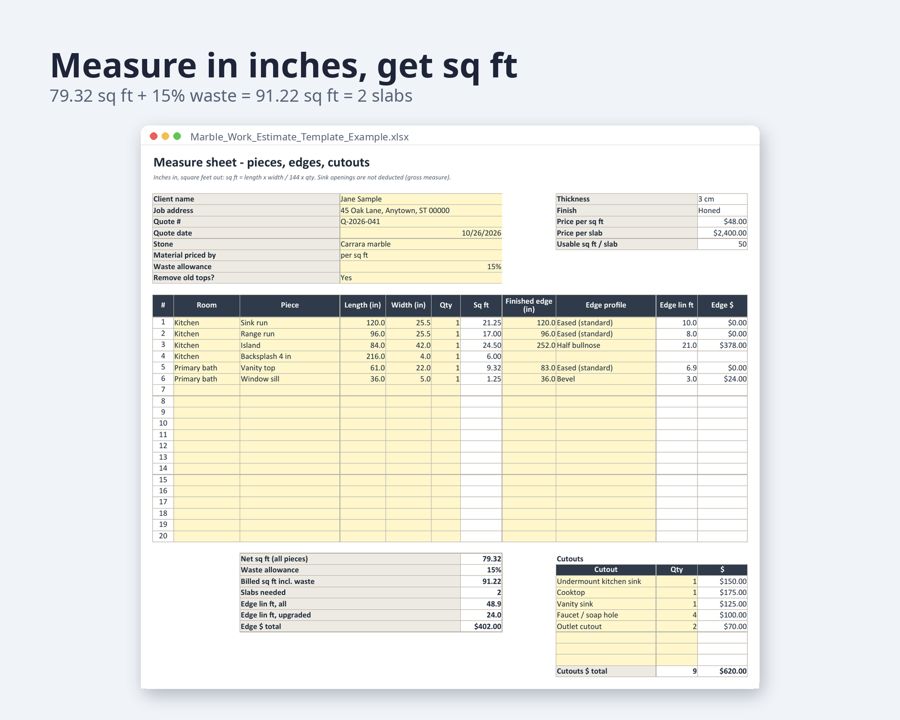900x720 pixels.
Task: Select the 'Sink run' piece cell
Action: pos(289,323)
